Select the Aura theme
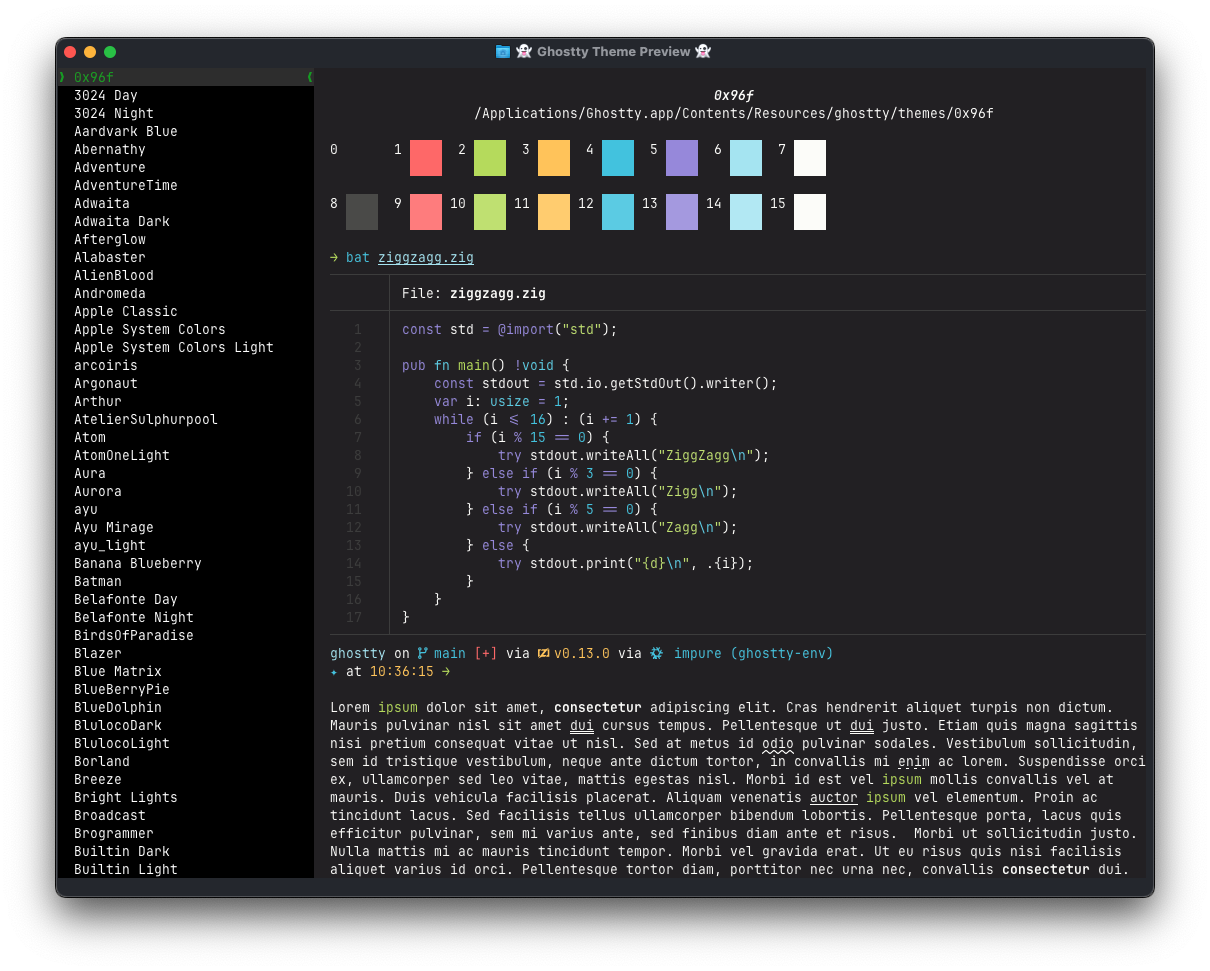 (90, 474)
